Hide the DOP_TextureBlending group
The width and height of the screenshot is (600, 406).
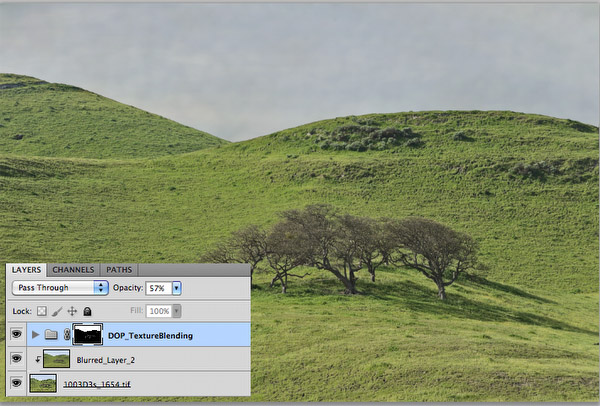tap(16, 334)
